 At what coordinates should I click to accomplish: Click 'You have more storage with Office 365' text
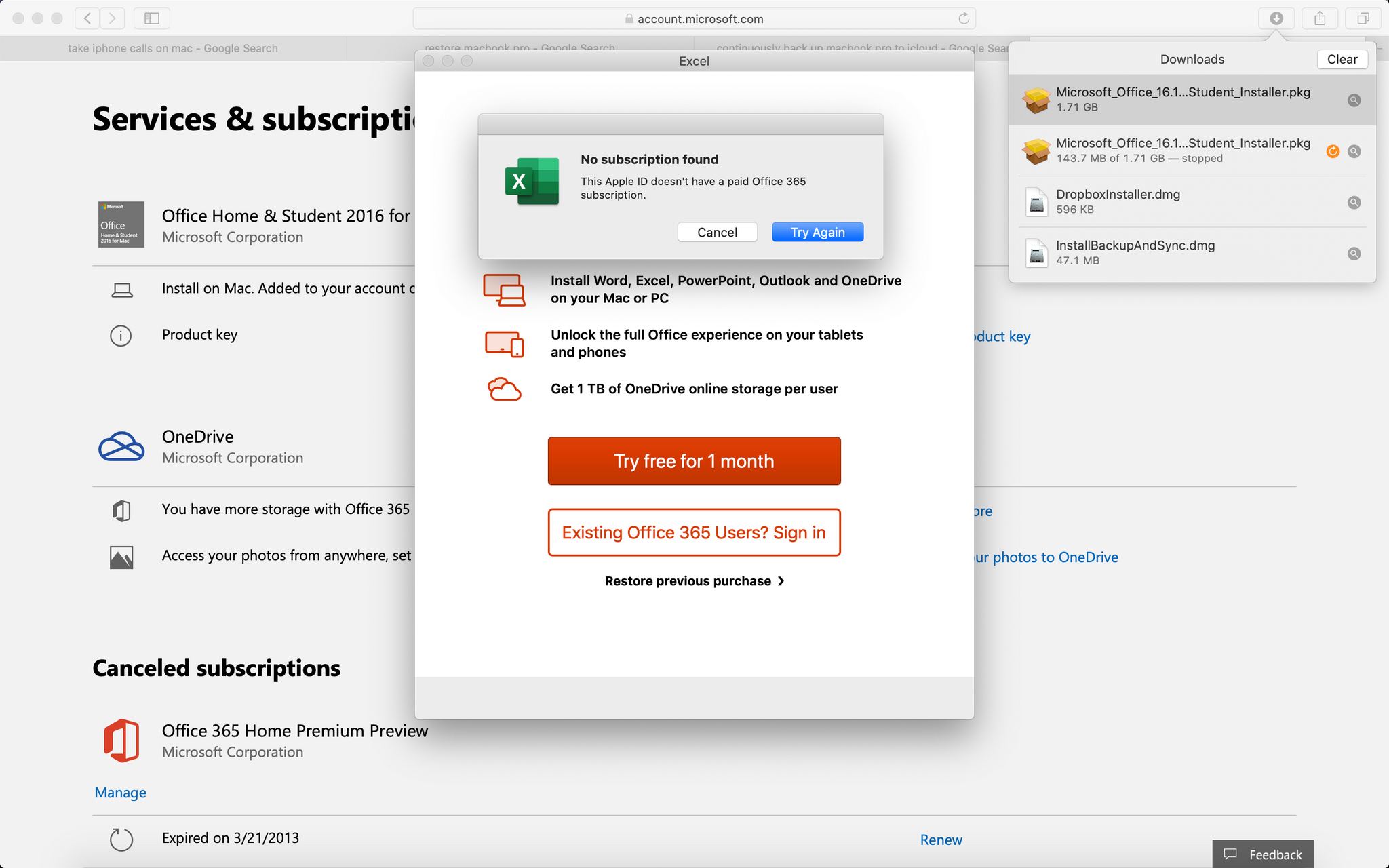[286, 509]
